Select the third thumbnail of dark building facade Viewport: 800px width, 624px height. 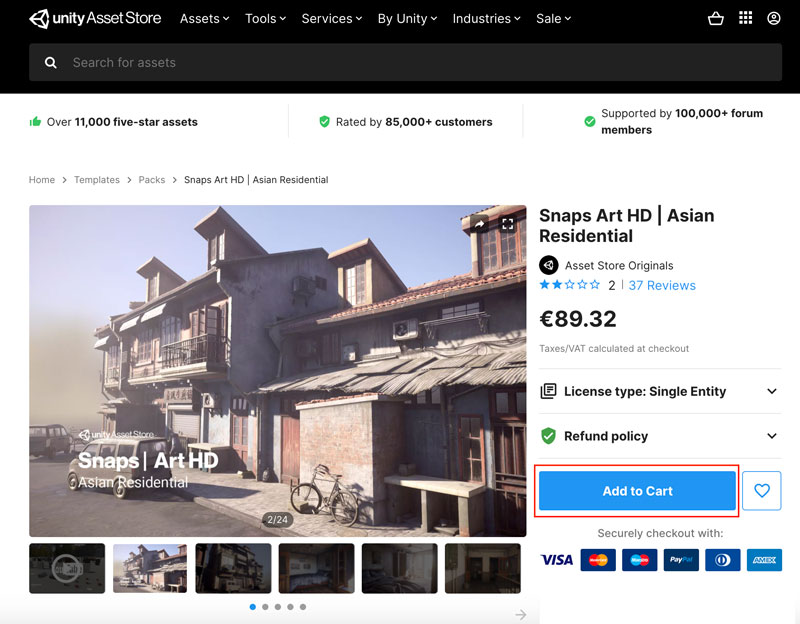(233, 568)
